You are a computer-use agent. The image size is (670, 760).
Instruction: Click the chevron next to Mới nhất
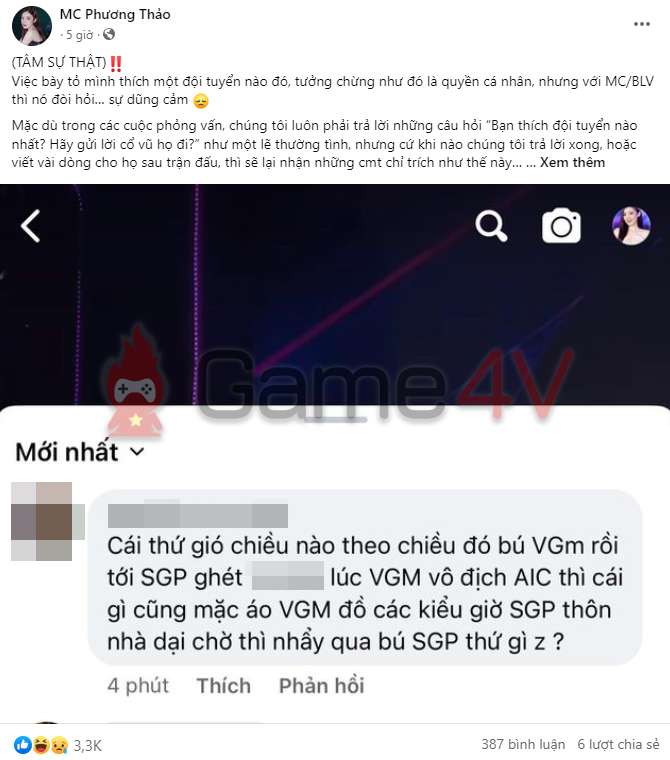point(138,452)
